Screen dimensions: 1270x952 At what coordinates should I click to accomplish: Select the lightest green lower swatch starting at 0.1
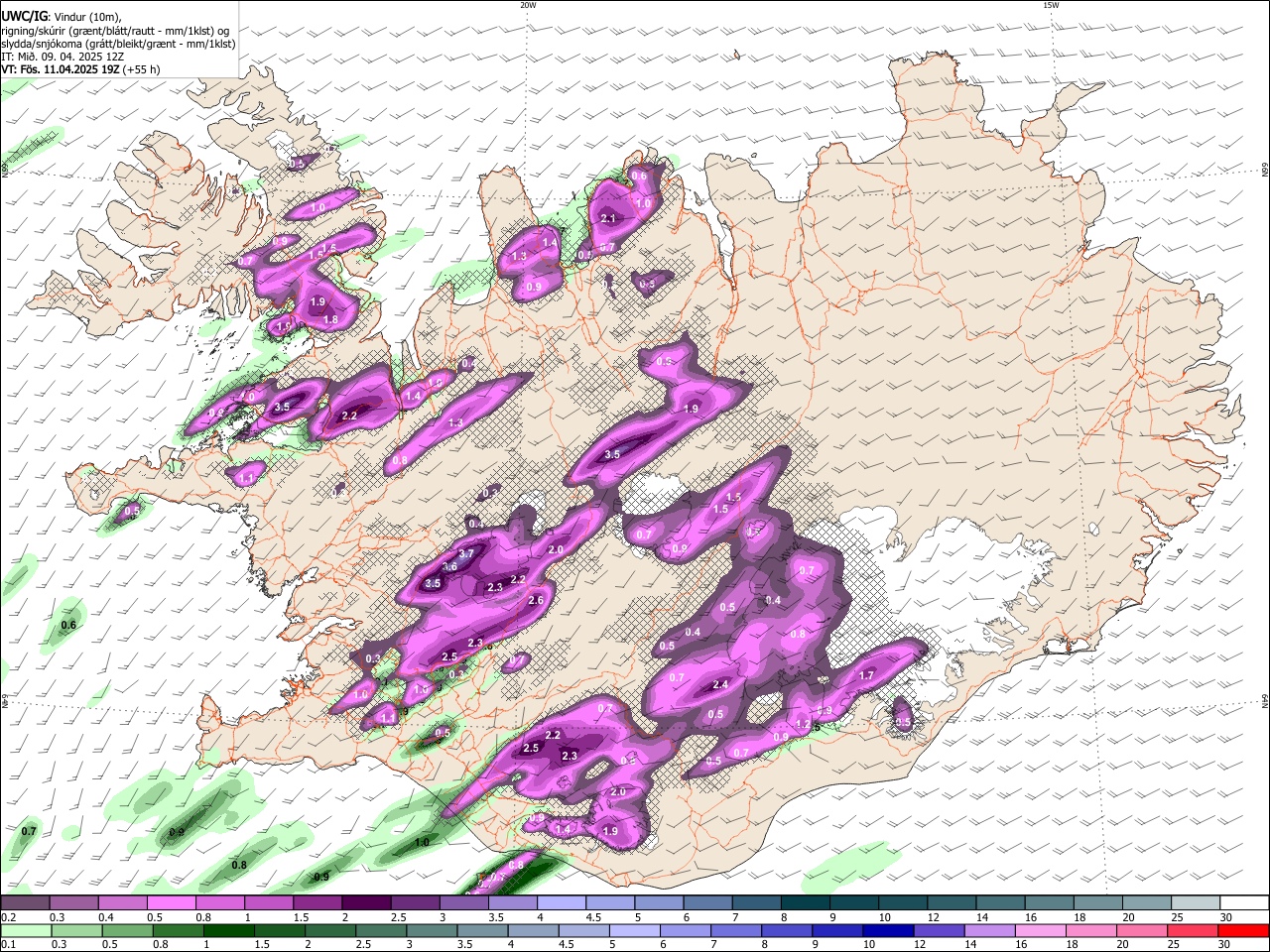(x=25, y=930)
